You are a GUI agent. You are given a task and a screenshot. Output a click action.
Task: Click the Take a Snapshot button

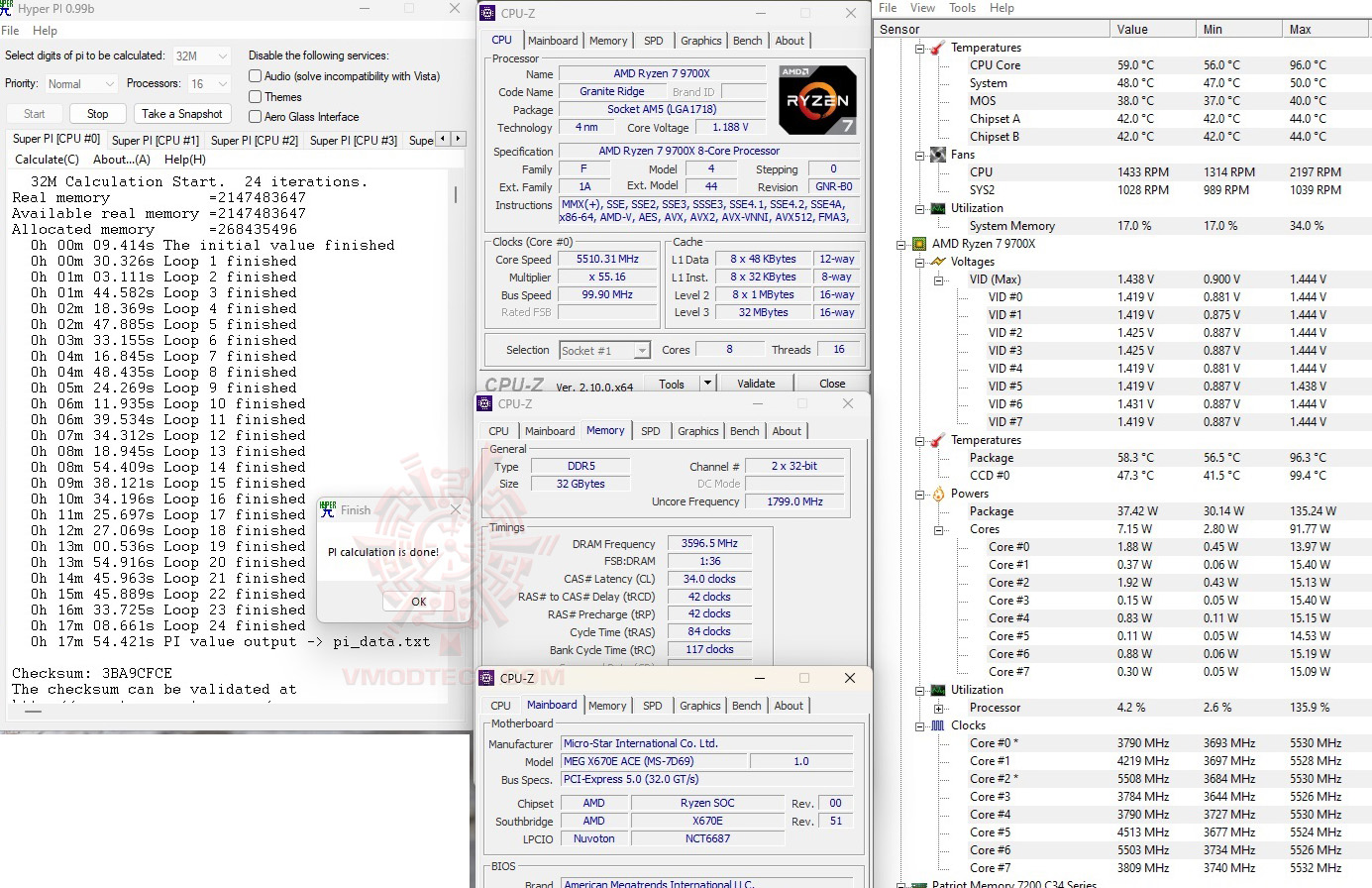point(182,114)
